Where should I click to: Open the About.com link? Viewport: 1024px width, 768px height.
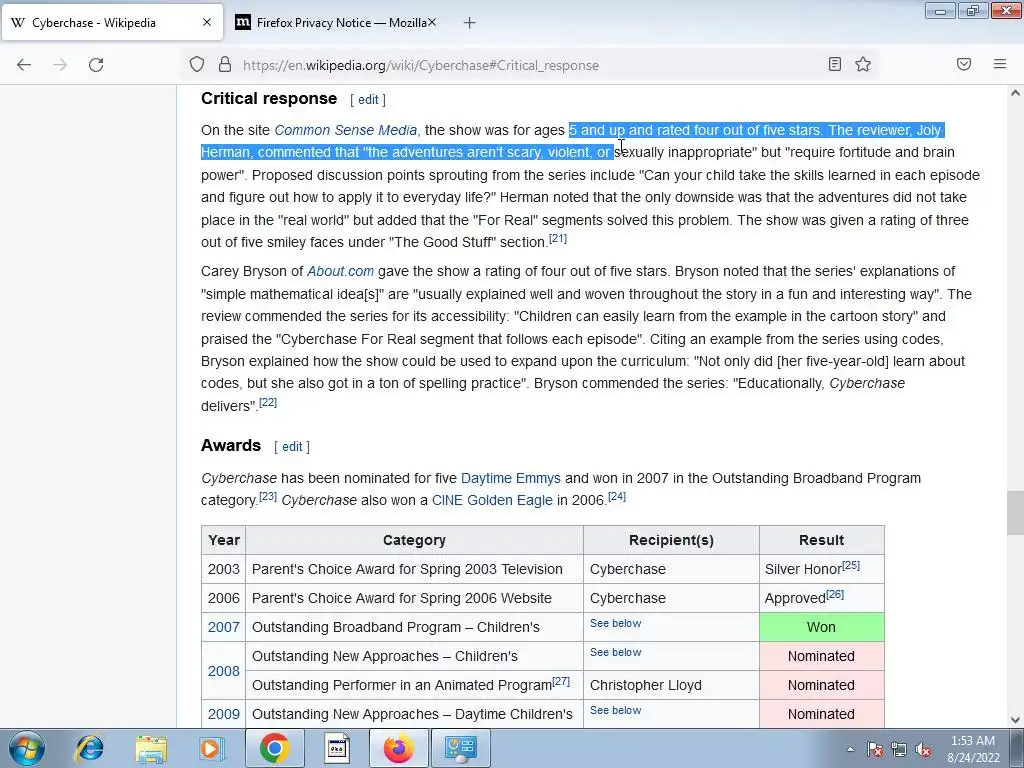coord(340,271)
